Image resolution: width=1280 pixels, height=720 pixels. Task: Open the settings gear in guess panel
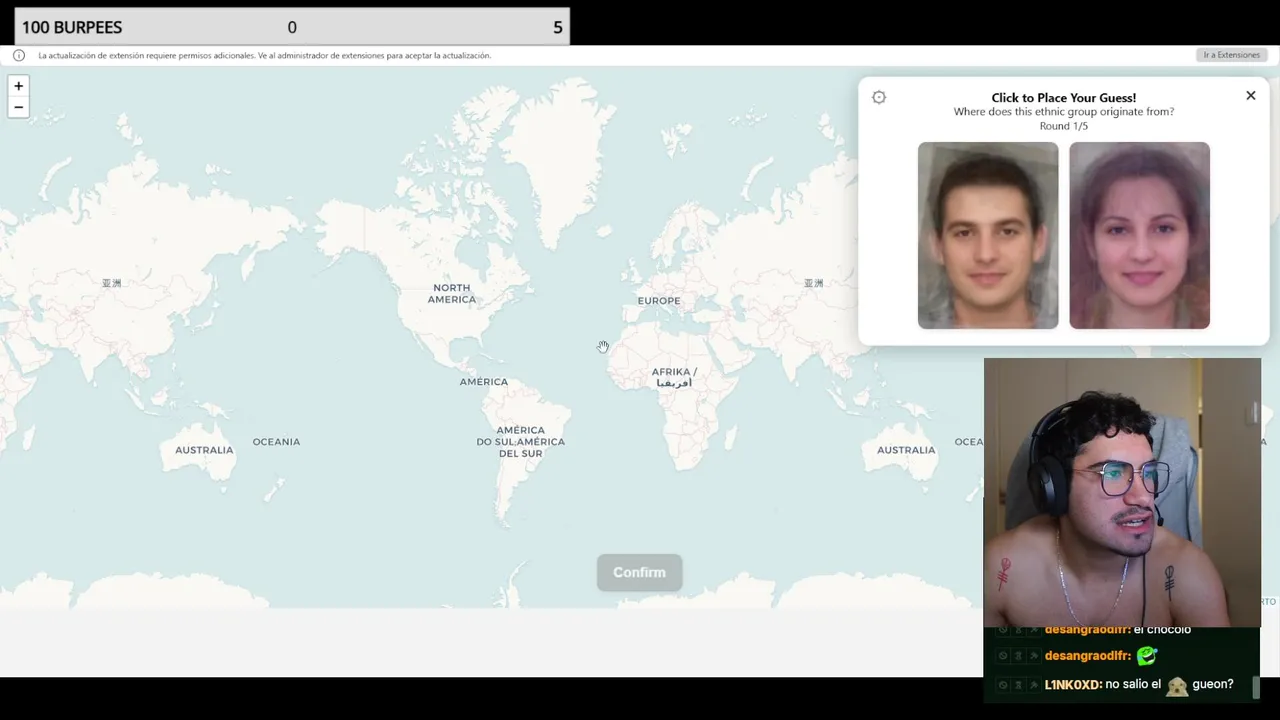tap(879, 97)
